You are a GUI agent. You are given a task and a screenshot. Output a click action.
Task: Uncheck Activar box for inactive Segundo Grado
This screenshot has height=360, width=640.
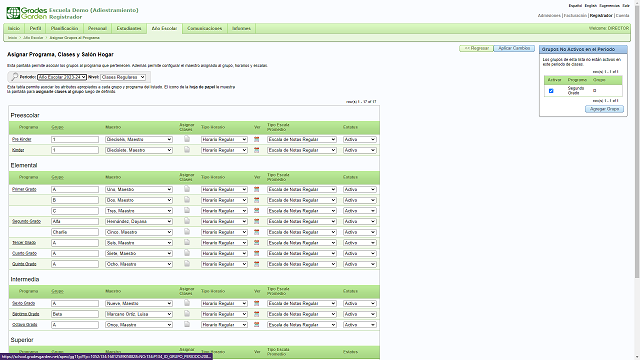point(551,91)
